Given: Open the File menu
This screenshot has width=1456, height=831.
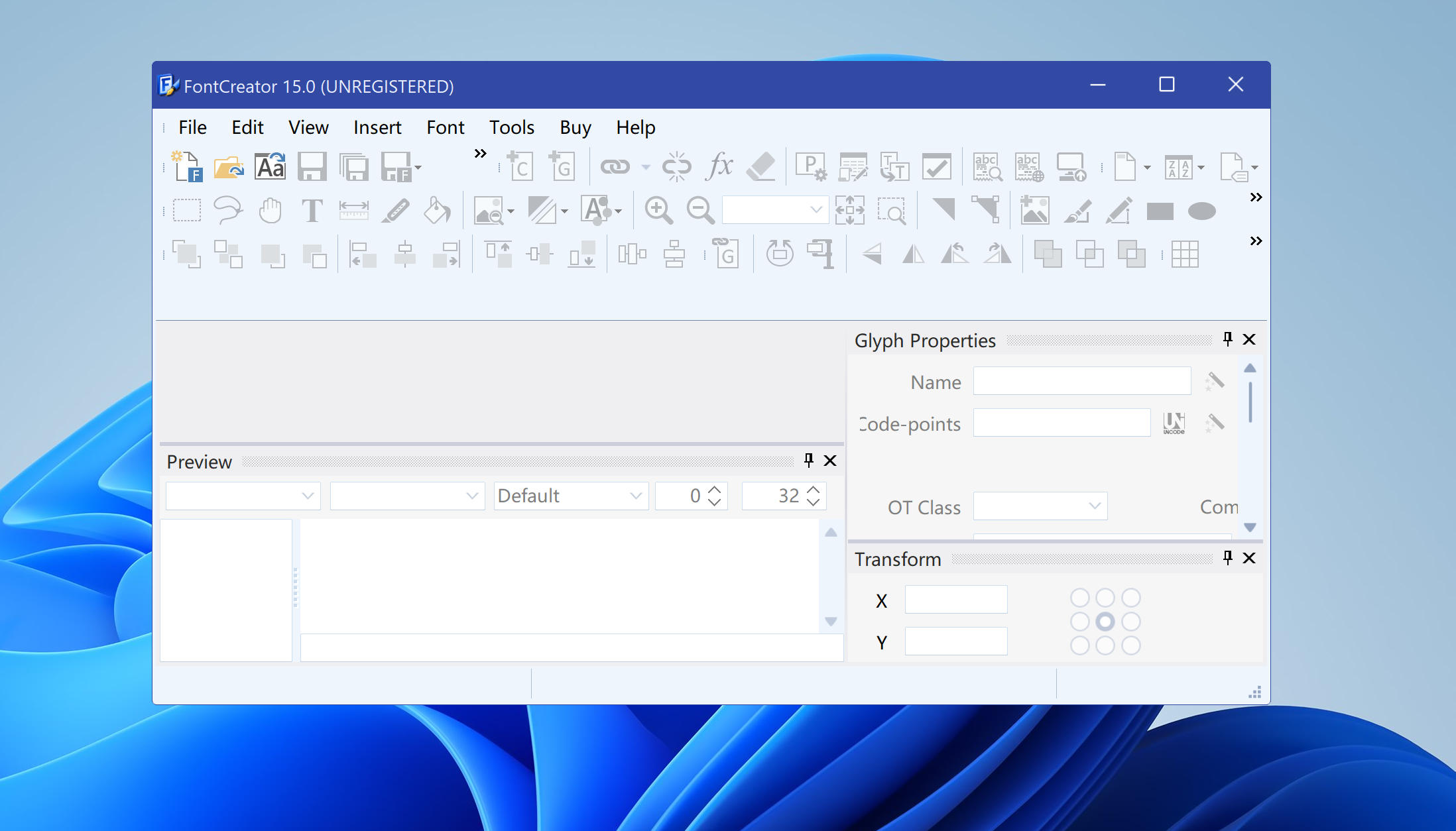Looking at the screenshot, I should coord(192,127).
